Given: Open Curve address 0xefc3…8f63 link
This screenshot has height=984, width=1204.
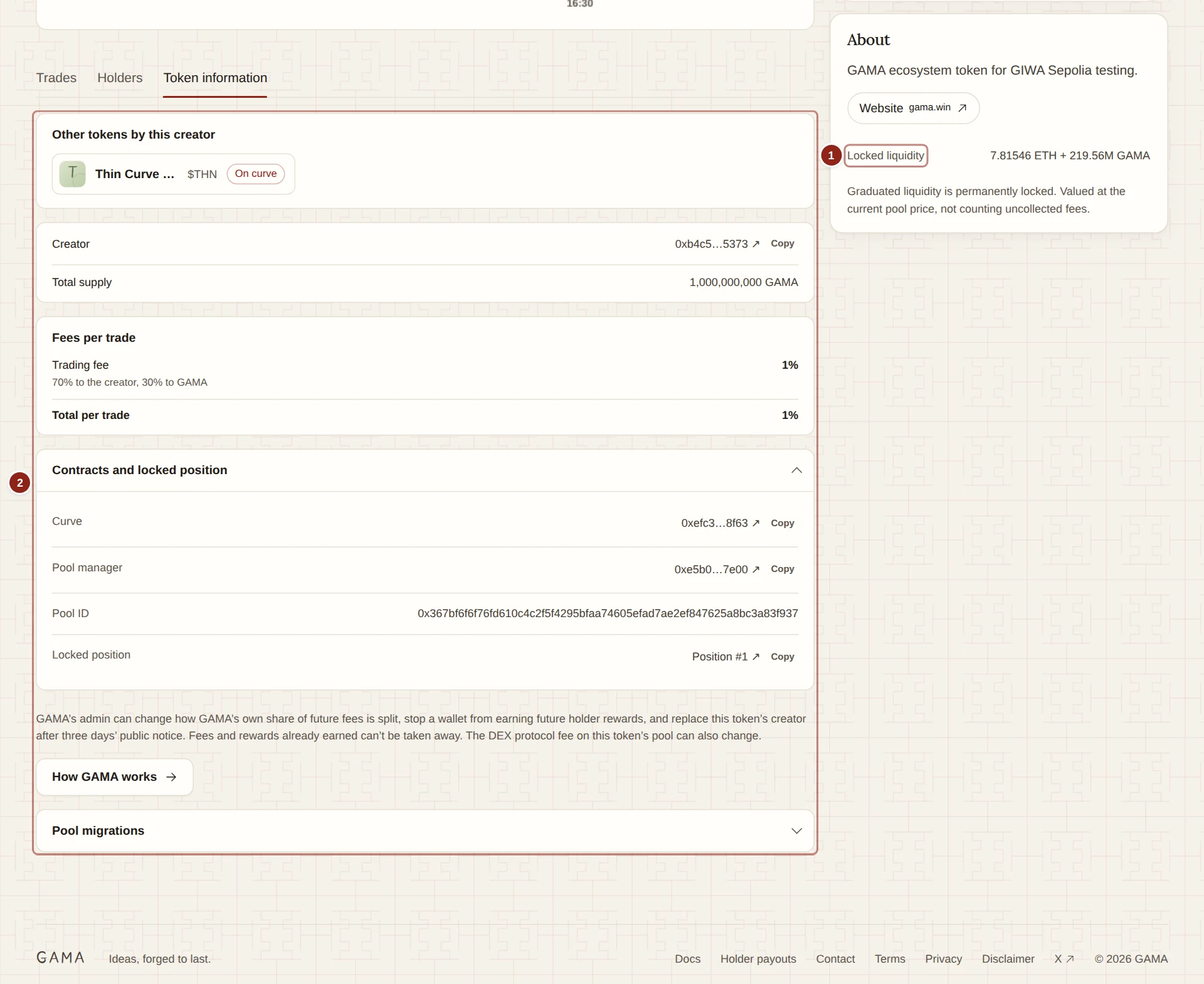Looking at the screenshot, I should [x=720, y=523].
